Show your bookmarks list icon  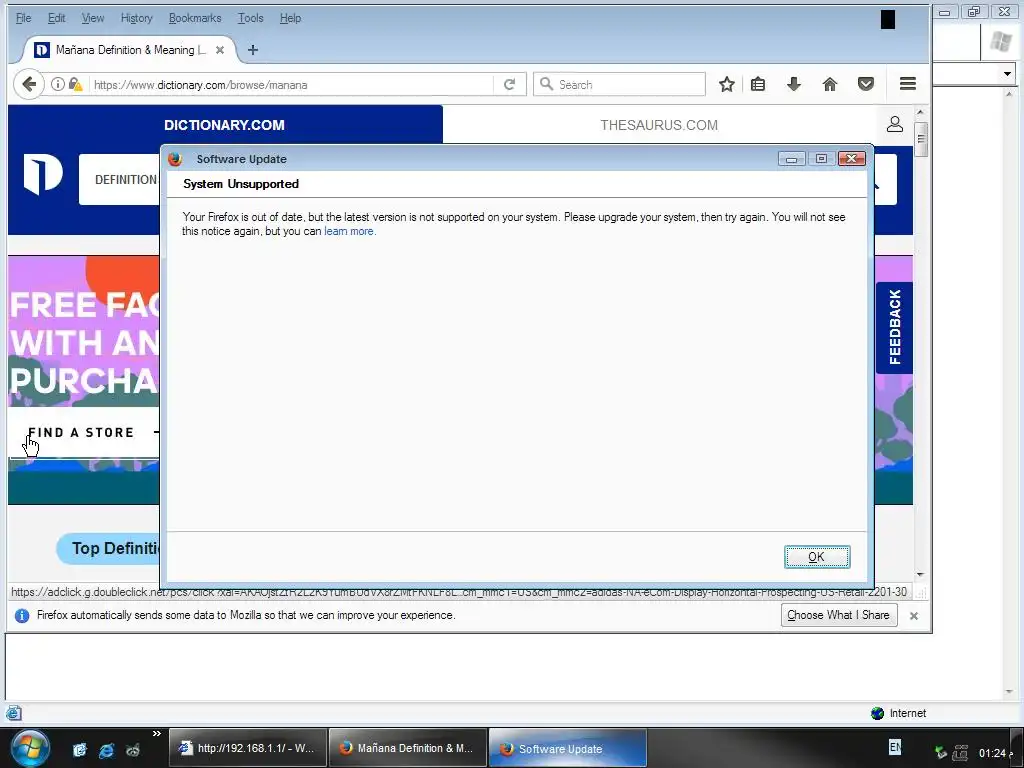[758, 84]
